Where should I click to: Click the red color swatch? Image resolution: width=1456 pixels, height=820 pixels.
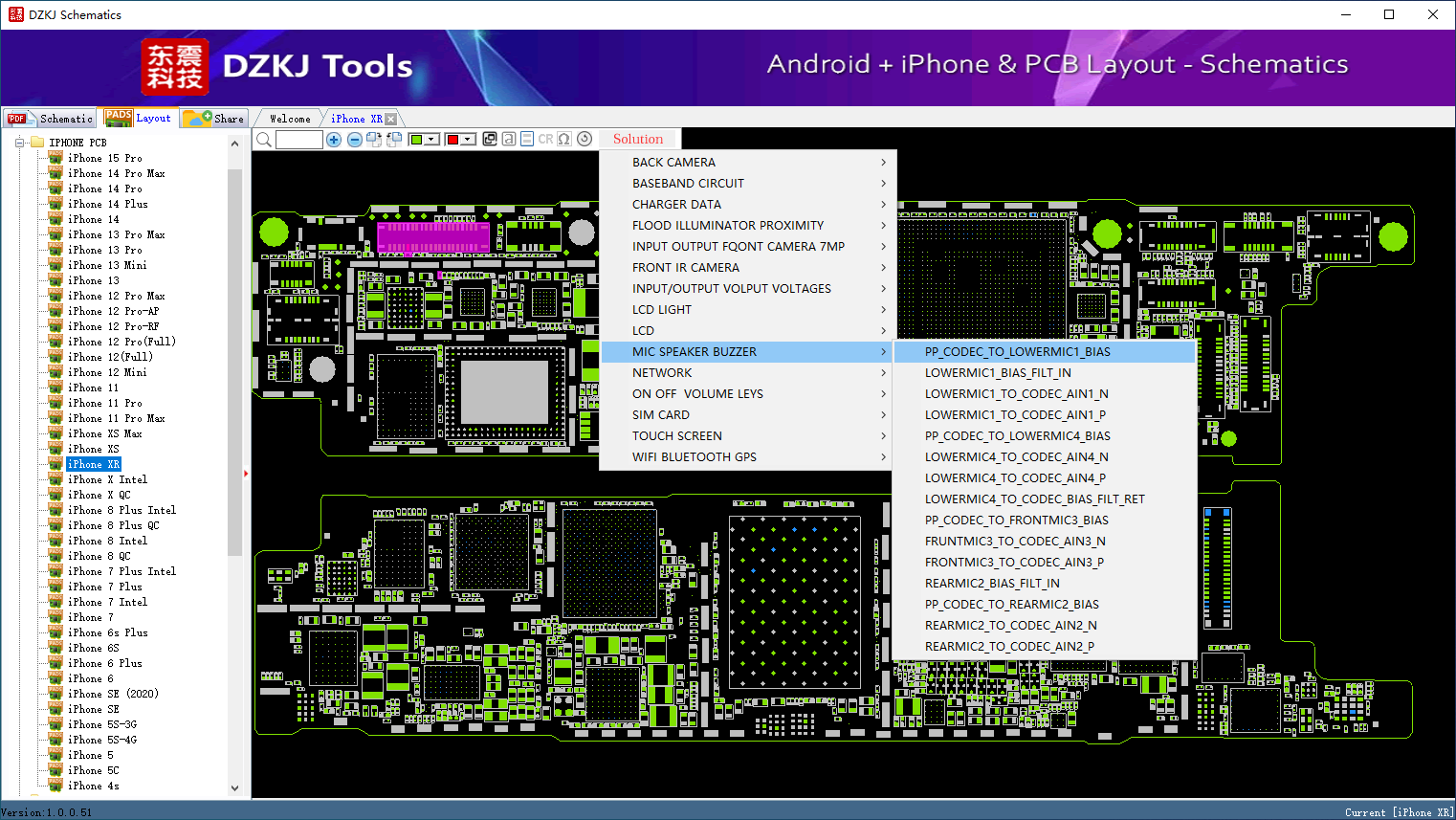[x=452, y=140]
